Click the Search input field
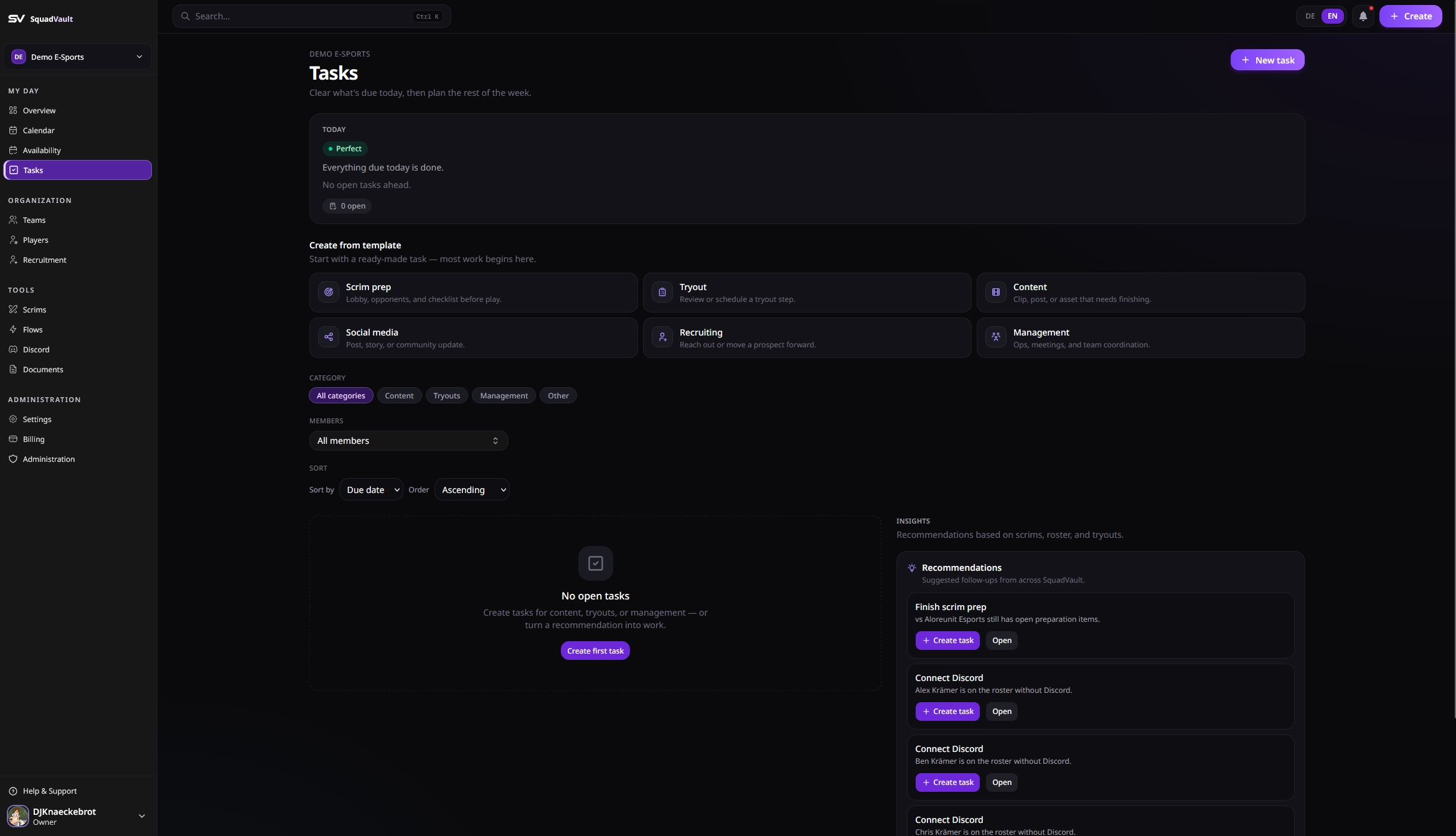The width and height of the screenshot is (1456, 836). click(x=311, y=16)
